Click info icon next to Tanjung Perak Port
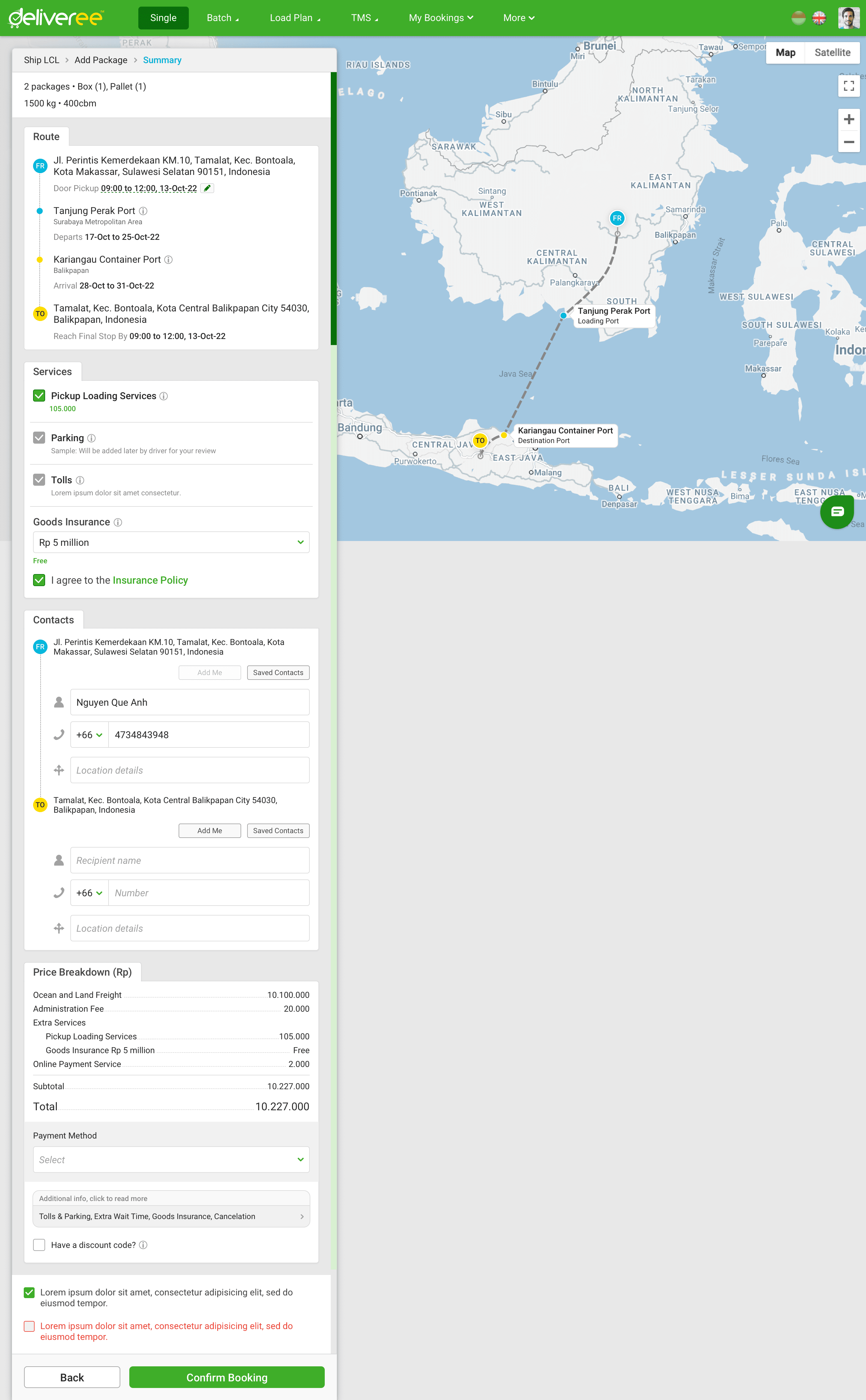 coord(143,211)
